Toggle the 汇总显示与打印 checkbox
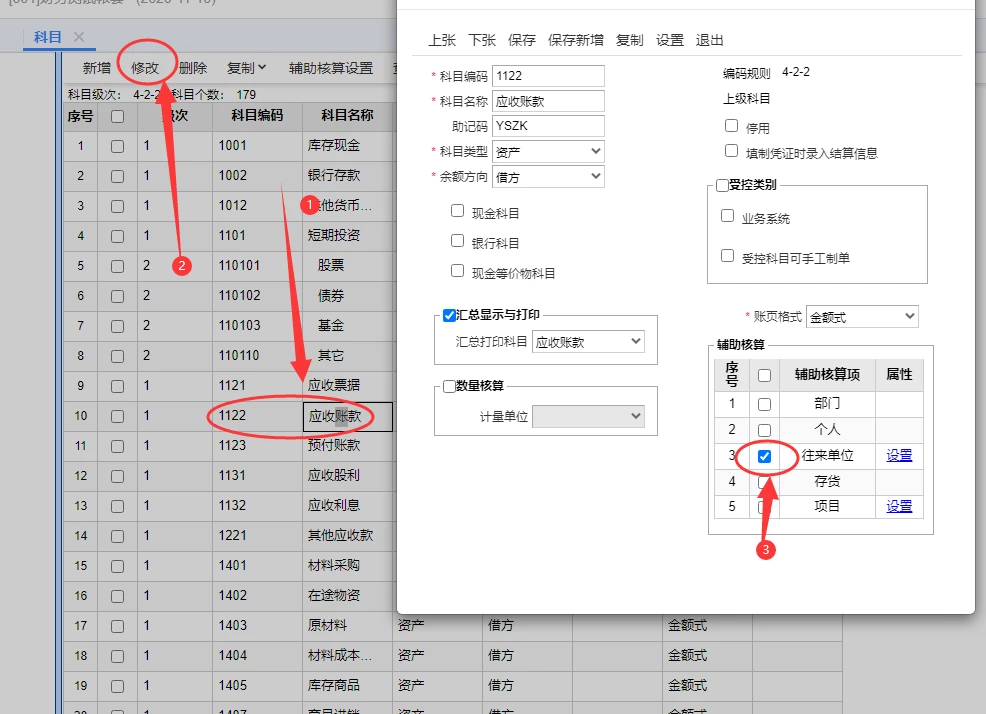Screen dimensions: 986x714 449,315
